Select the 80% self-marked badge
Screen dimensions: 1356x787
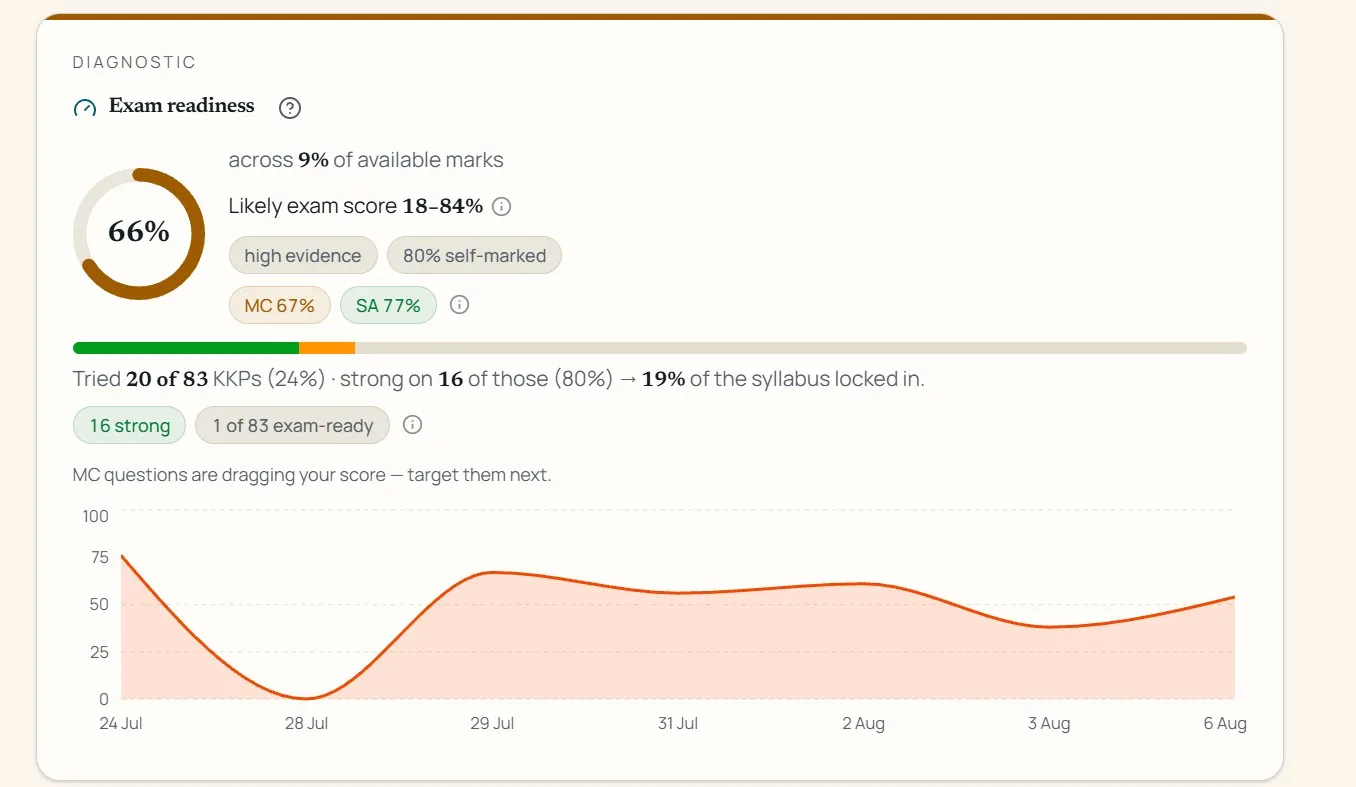tap(474, 255)
